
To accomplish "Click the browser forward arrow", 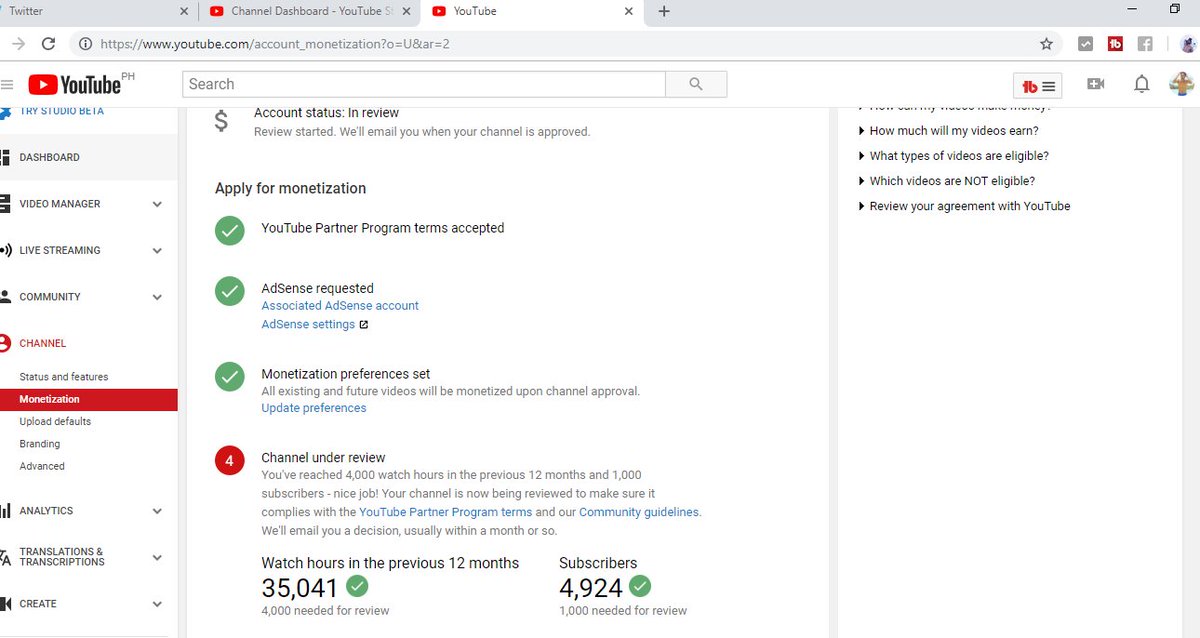I will (x=17, y=44).
